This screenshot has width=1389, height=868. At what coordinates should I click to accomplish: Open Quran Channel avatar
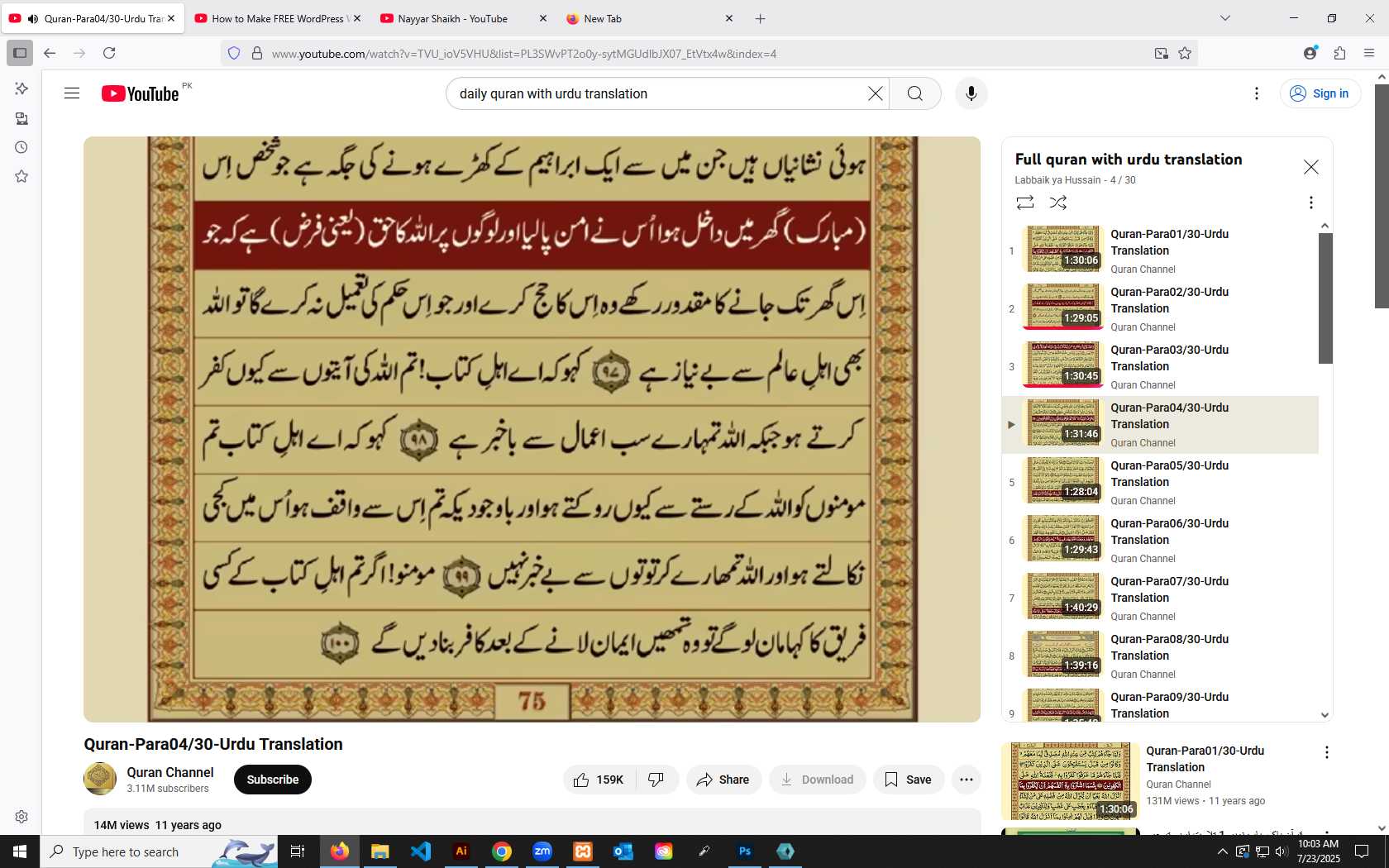100,779
